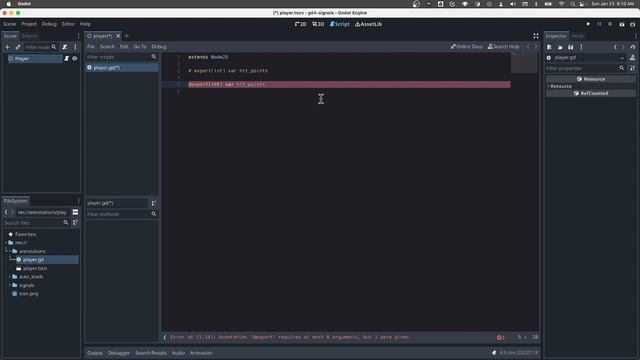Switch to the Script workspace
Screen dimensions: 640x360
tap(340, 24)
